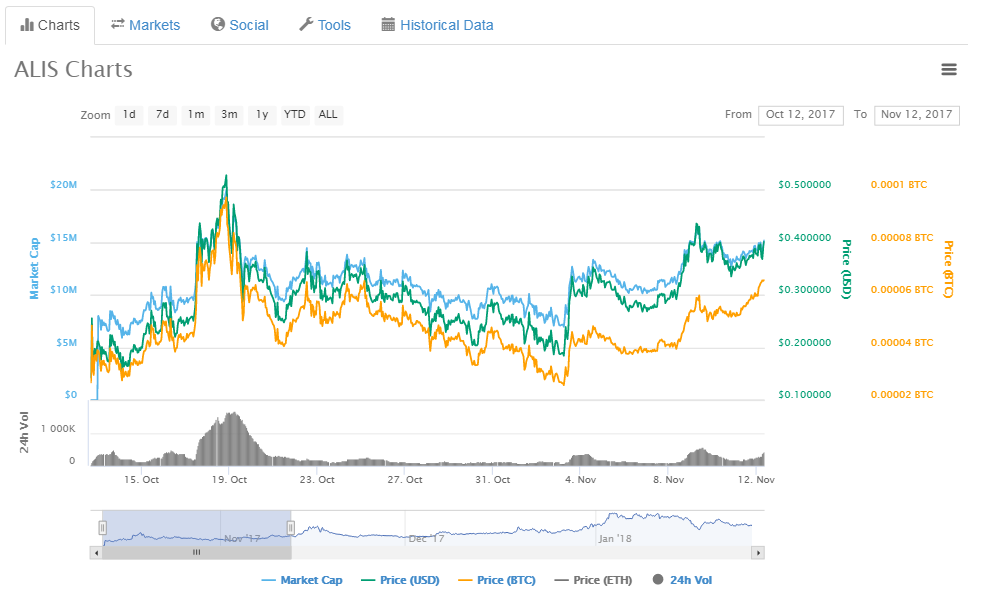Toggle the Price (USD) series in legend
This screenshot has width=988, height=596.
pos(400,580)
